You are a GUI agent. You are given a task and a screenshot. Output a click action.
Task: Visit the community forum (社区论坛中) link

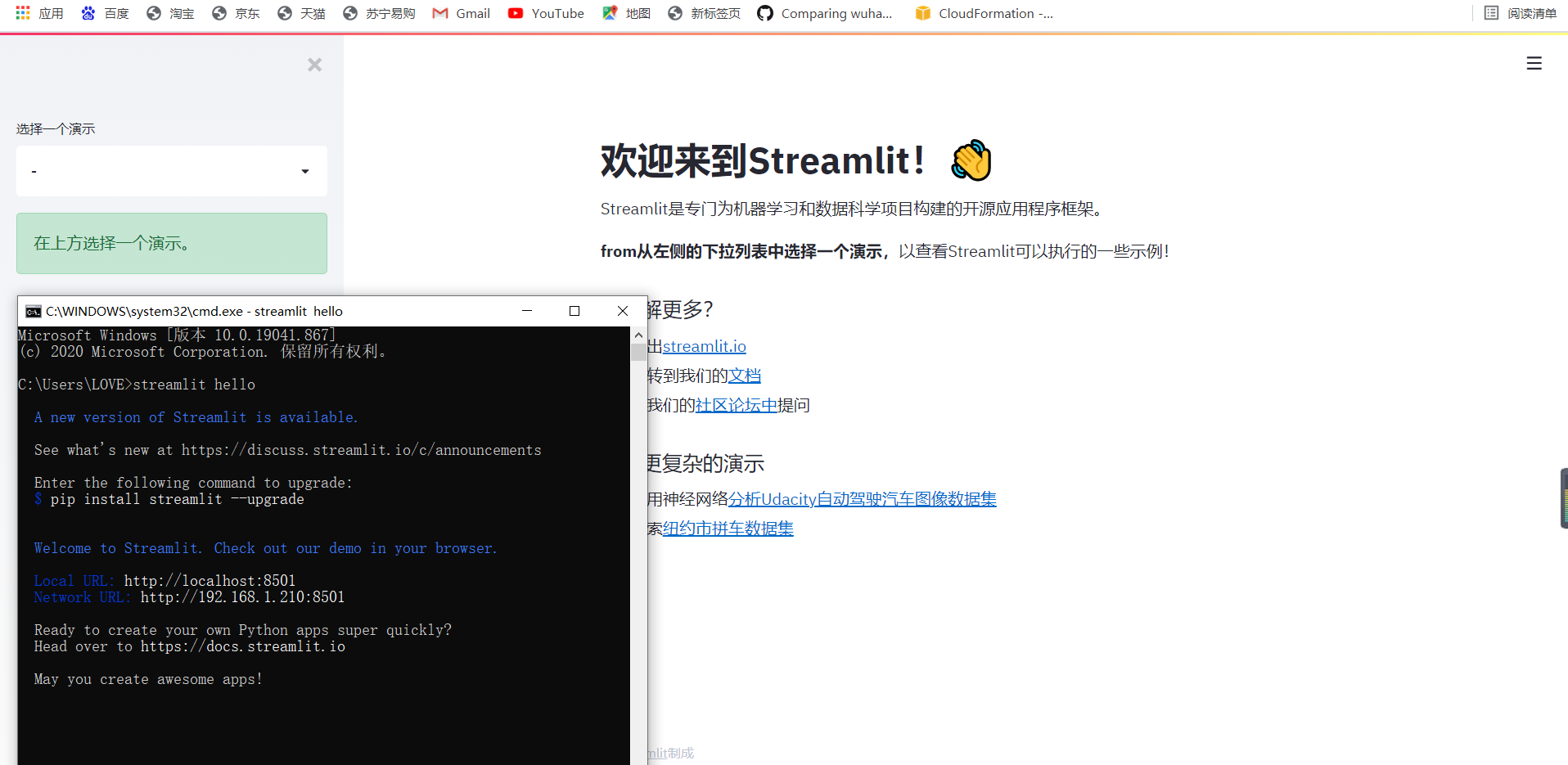coord(737,405)
